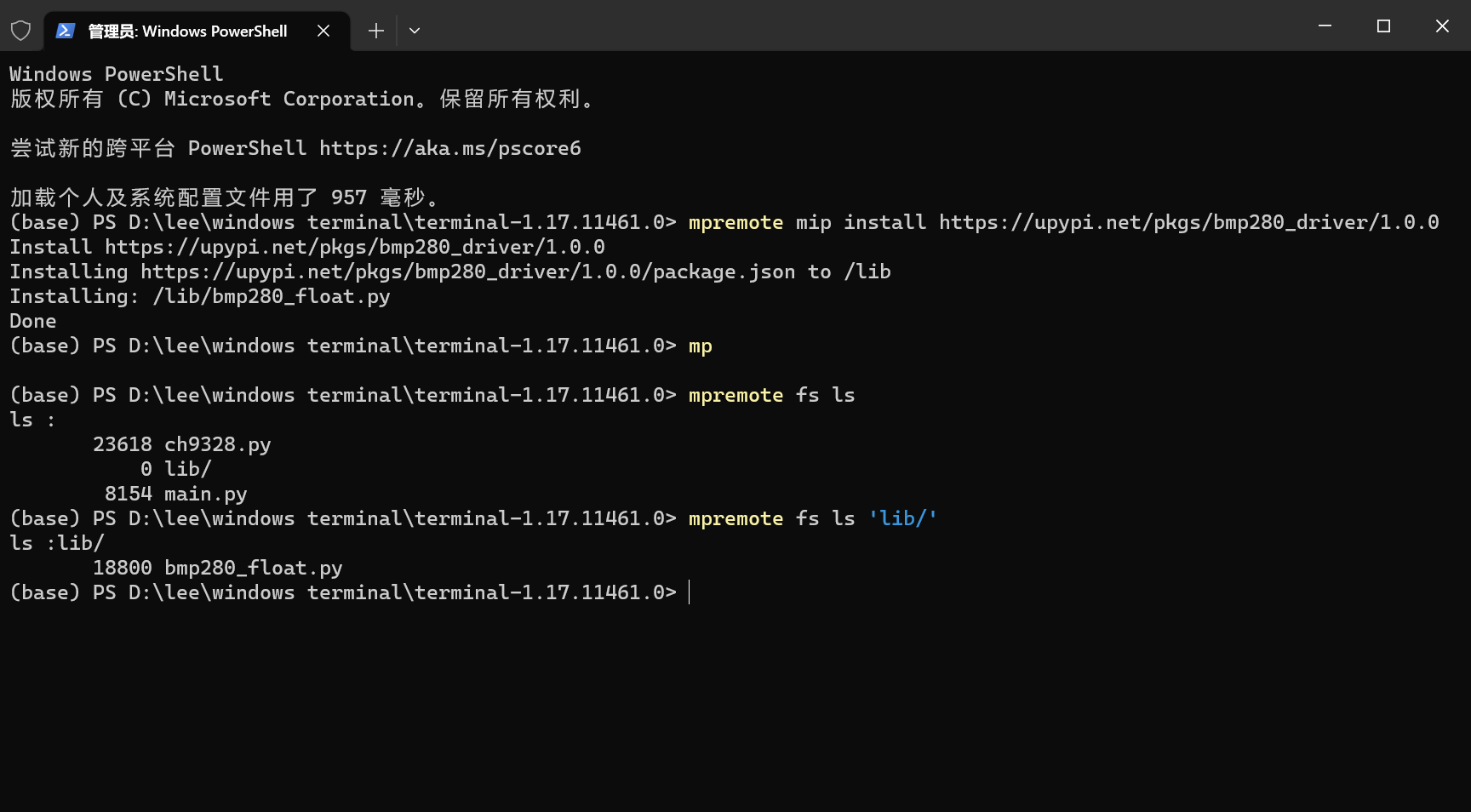The width and height of the screenshot is (1471, 812).
Task: Click the 'Install https://upypi.net/pkgs/bmp280_driver/1.0.0' output line
Action: point(307,247)
